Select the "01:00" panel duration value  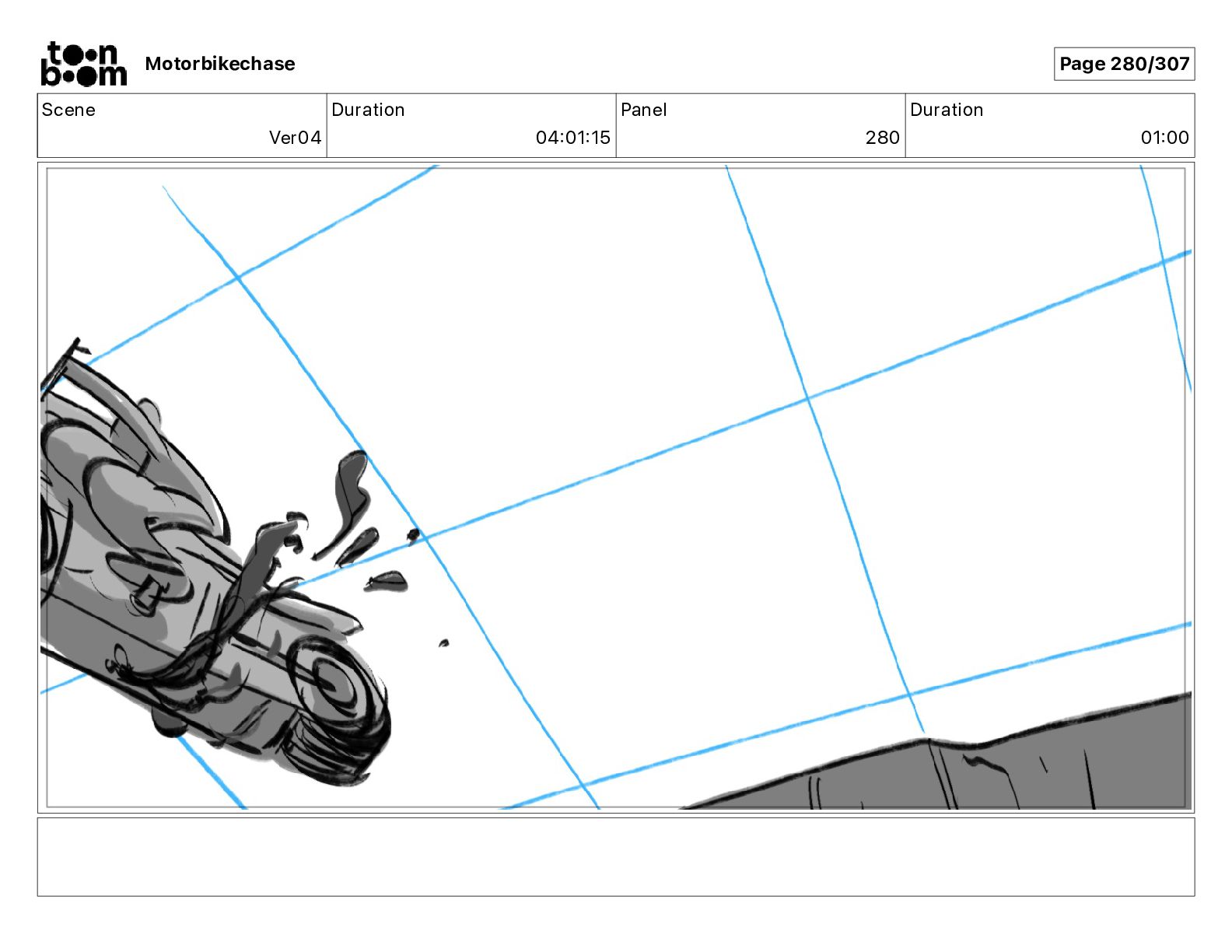[x=1164, y=138]
